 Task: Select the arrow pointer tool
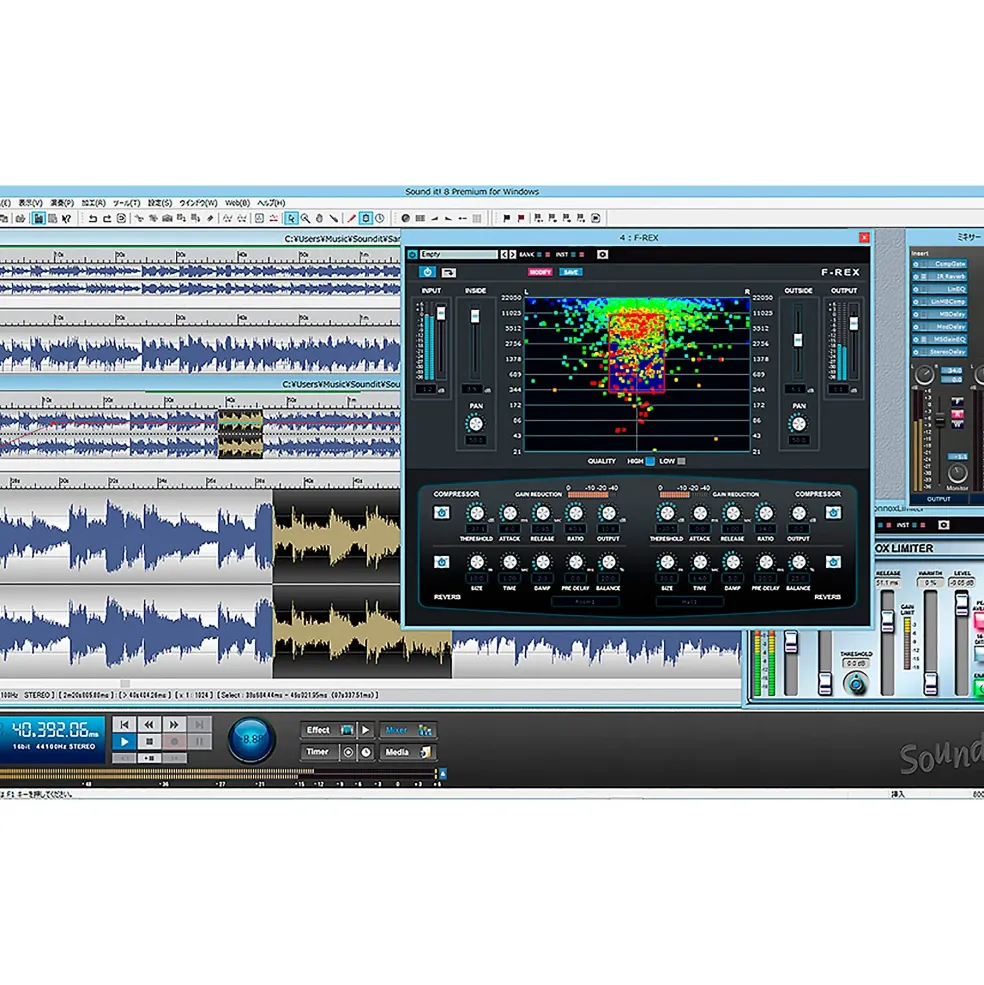(x=291, y=219)
